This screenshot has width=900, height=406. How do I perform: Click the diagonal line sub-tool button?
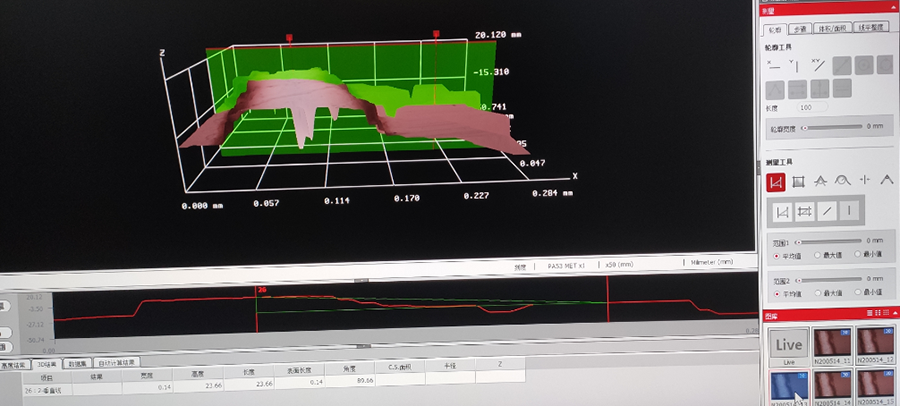(826, 212)
